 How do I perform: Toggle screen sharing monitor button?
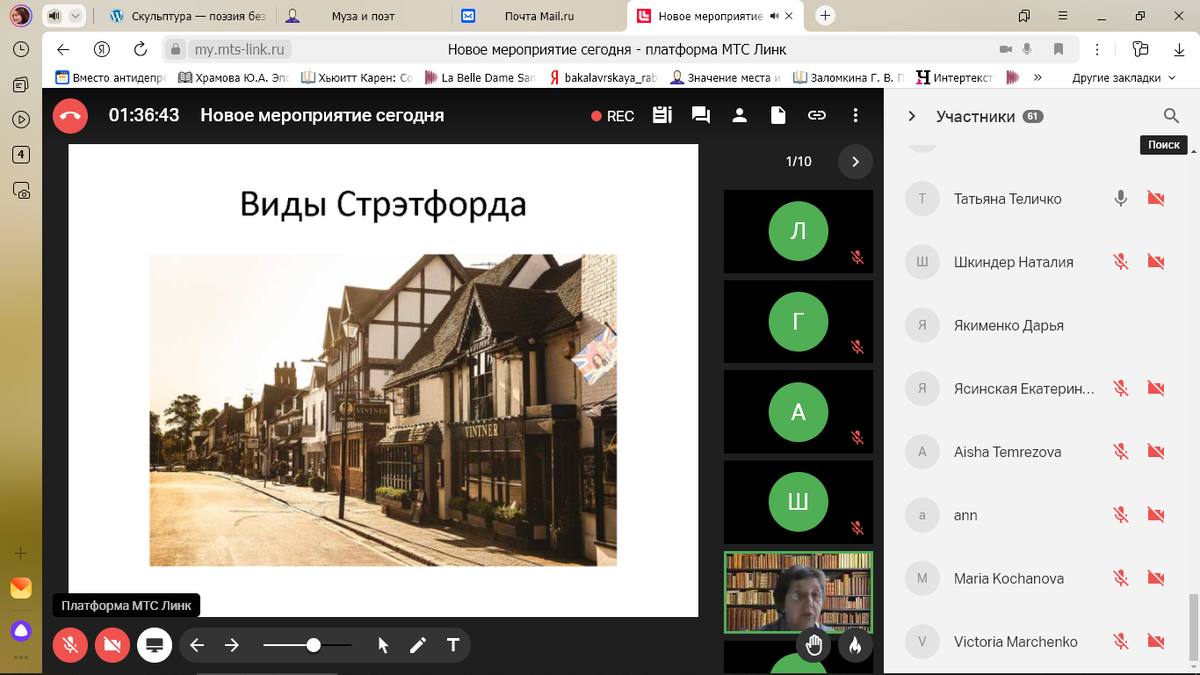click(154, 645)
